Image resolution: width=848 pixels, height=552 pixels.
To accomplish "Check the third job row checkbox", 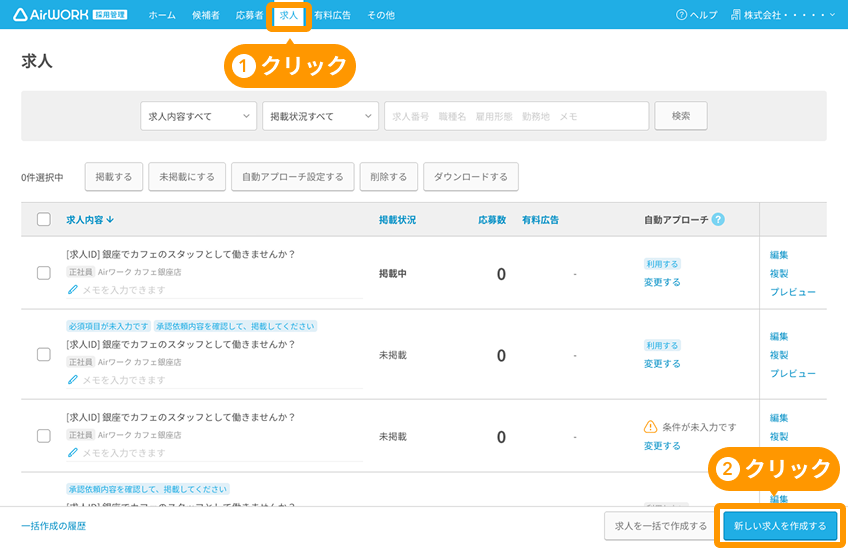I will [44, 436].
